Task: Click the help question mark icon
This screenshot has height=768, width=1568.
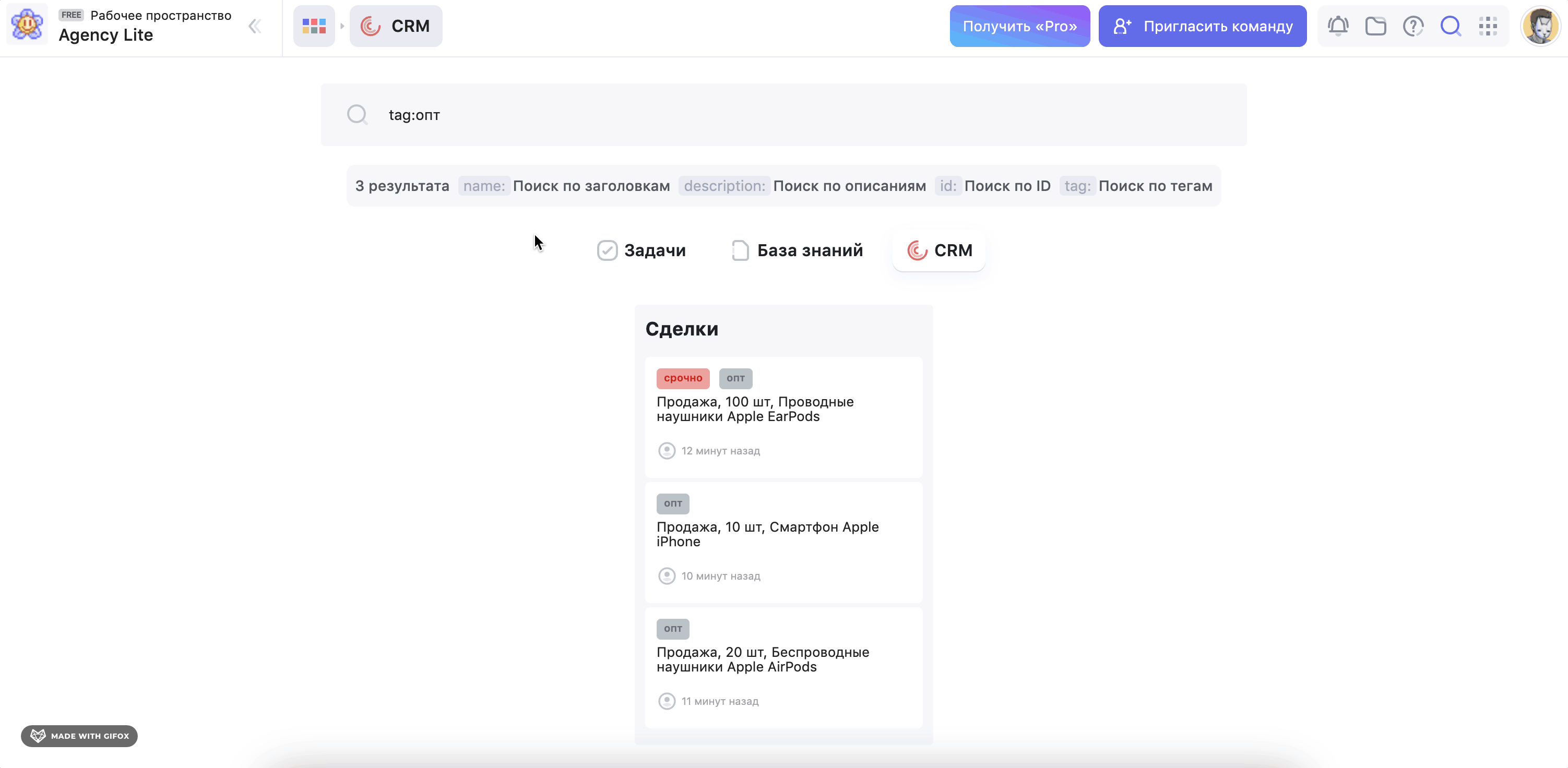Action: point(1413,26)
